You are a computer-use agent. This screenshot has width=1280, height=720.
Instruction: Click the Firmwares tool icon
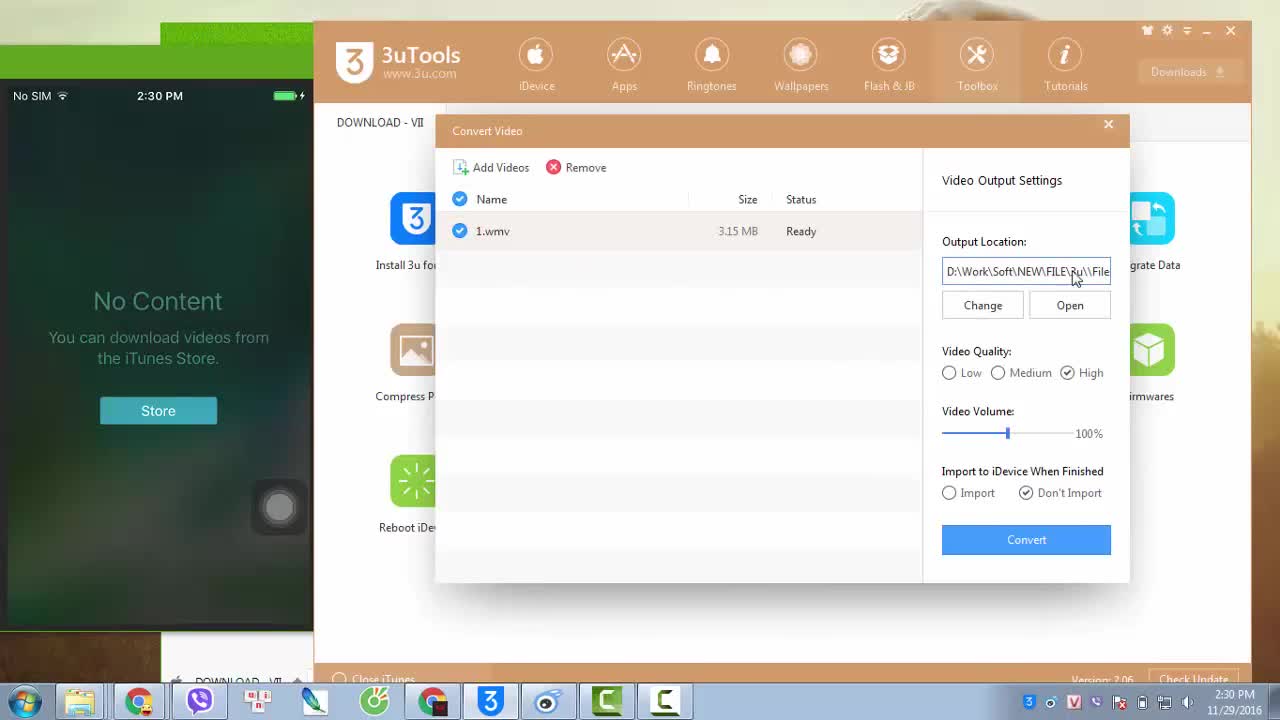pyautogui.click(x=1151, y=350)
